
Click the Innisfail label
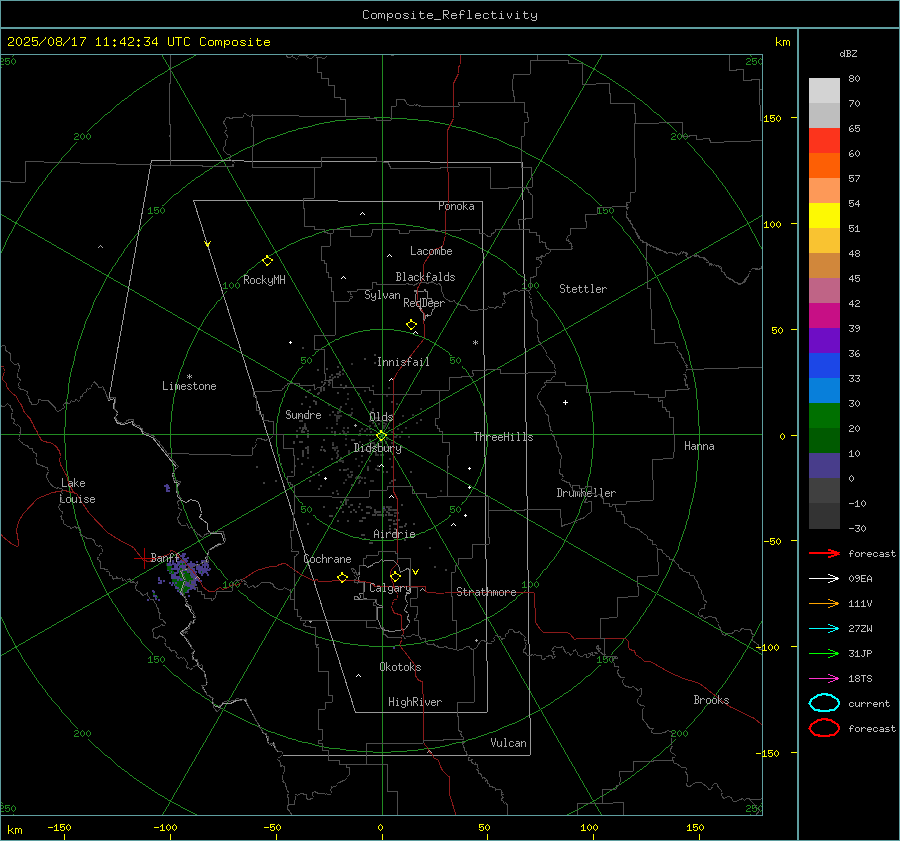click(403, 362)
